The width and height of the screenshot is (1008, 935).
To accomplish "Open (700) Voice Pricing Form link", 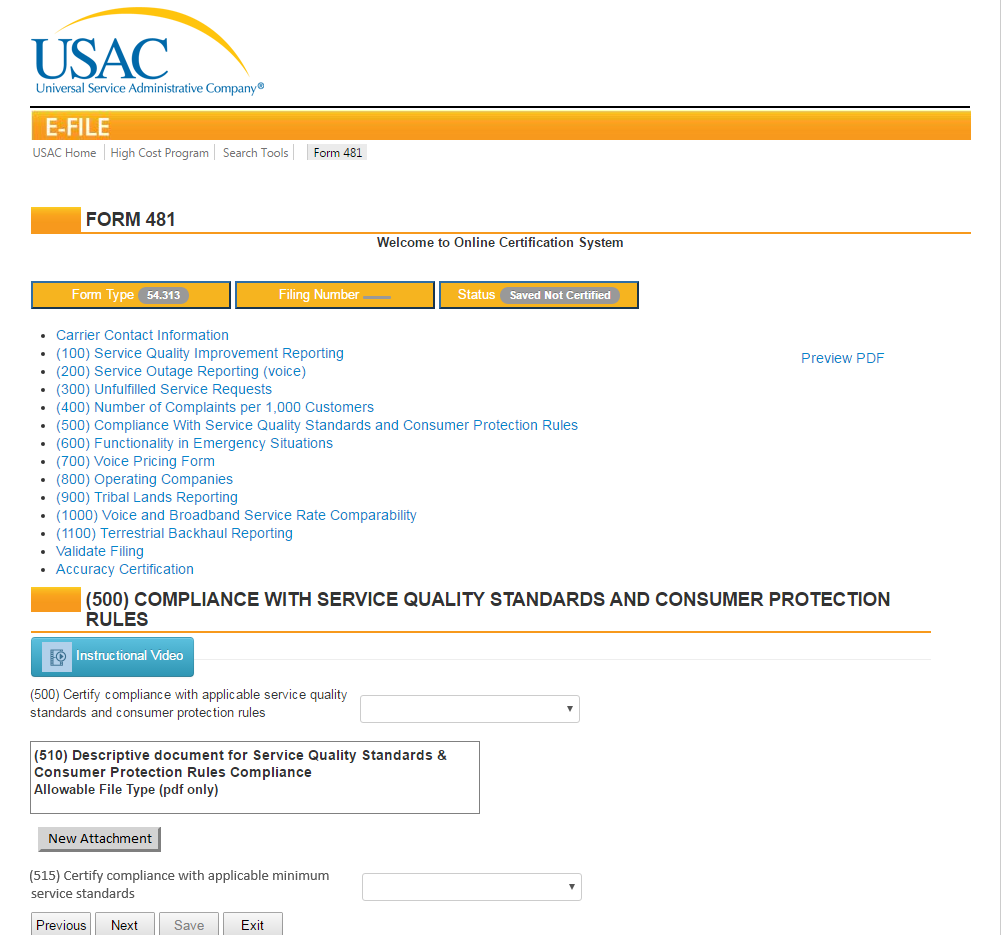I will coord(135,461).
